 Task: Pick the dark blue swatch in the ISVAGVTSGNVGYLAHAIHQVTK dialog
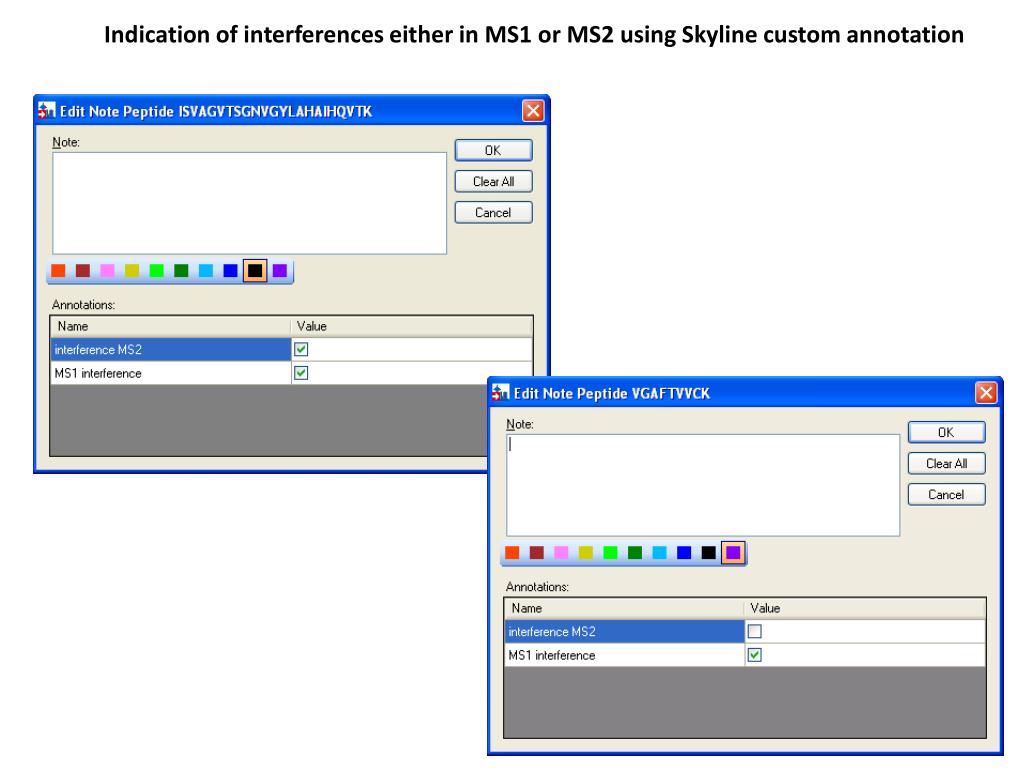coord(231,270)
